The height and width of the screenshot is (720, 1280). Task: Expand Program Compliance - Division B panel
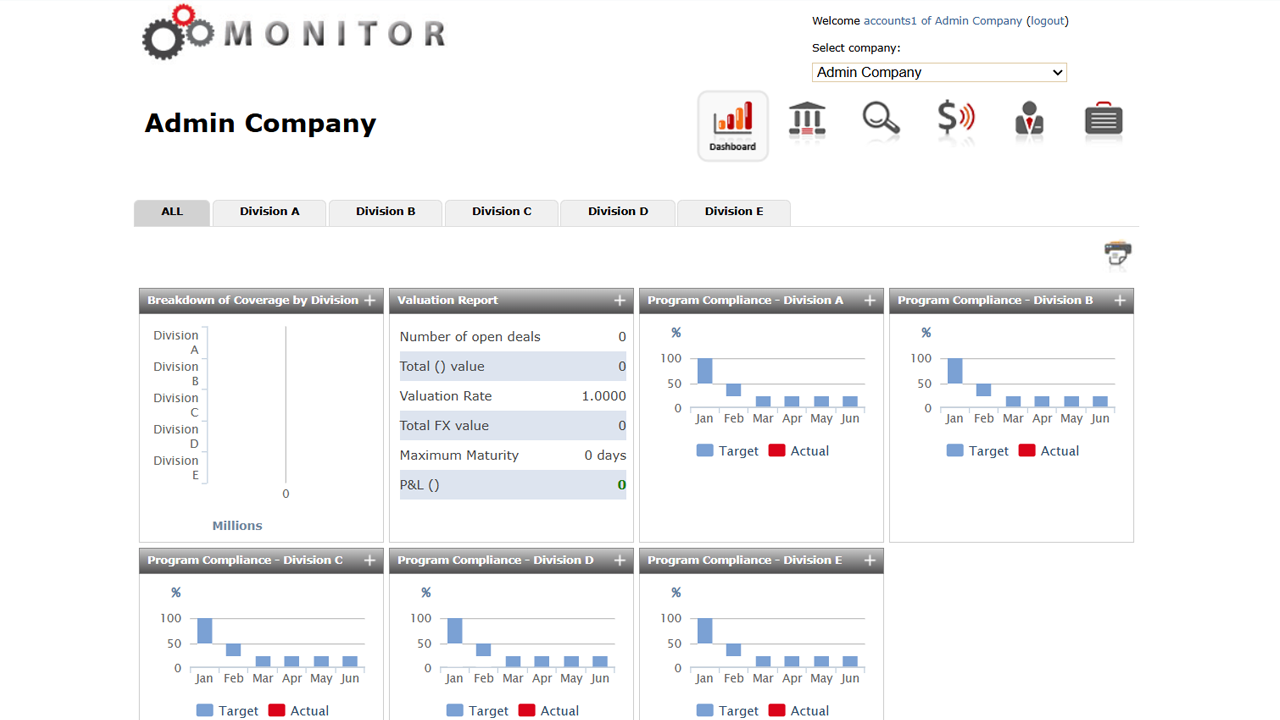(1120, 301)
